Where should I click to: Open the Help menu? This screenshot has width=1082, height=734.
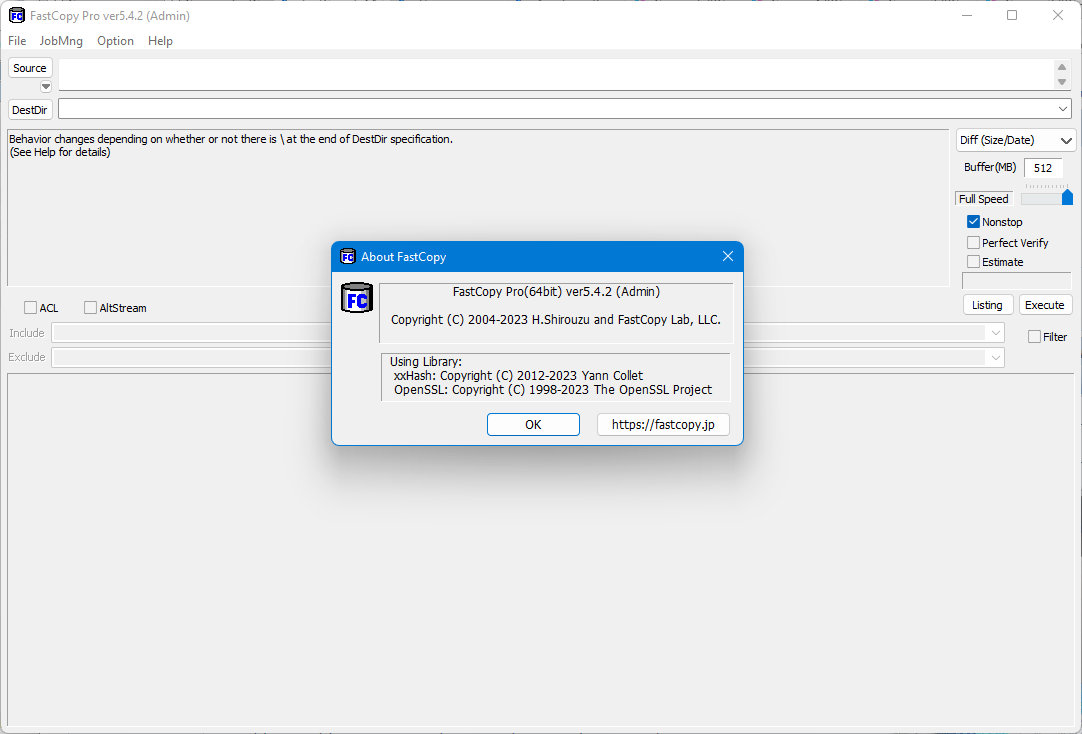click(x=160, y=41)
